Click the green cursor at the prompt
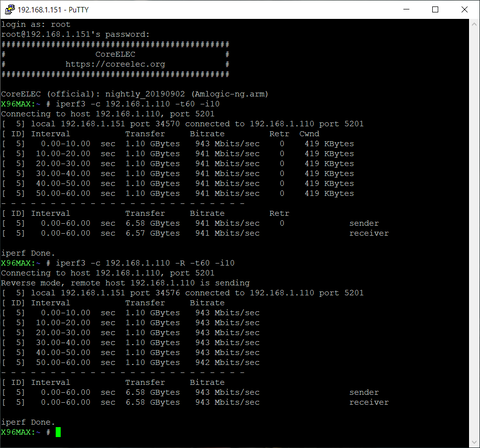 pos(58,432)
